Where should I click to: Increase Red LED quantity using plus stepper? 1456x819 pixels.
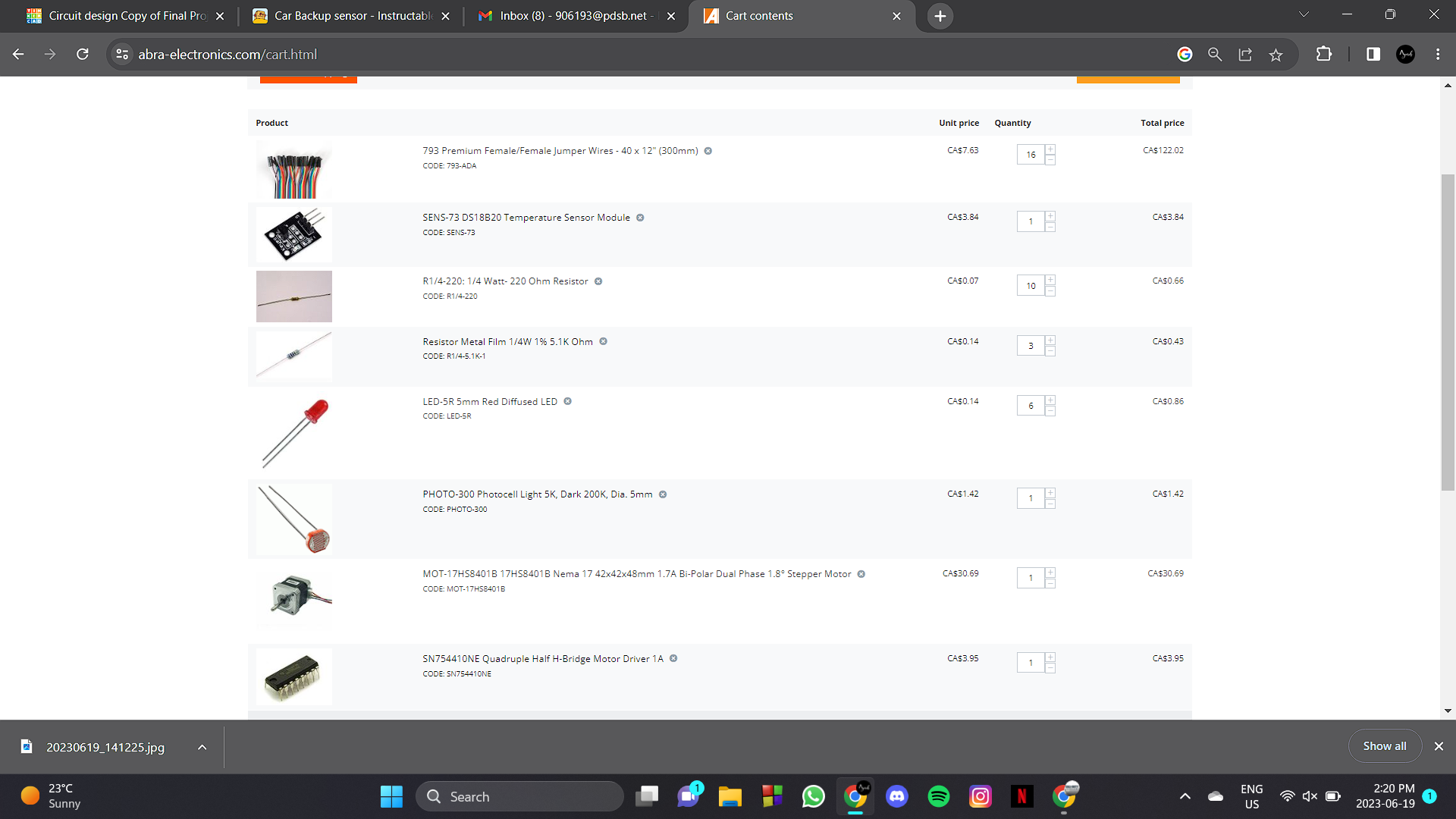click(x=1050, y=400)
